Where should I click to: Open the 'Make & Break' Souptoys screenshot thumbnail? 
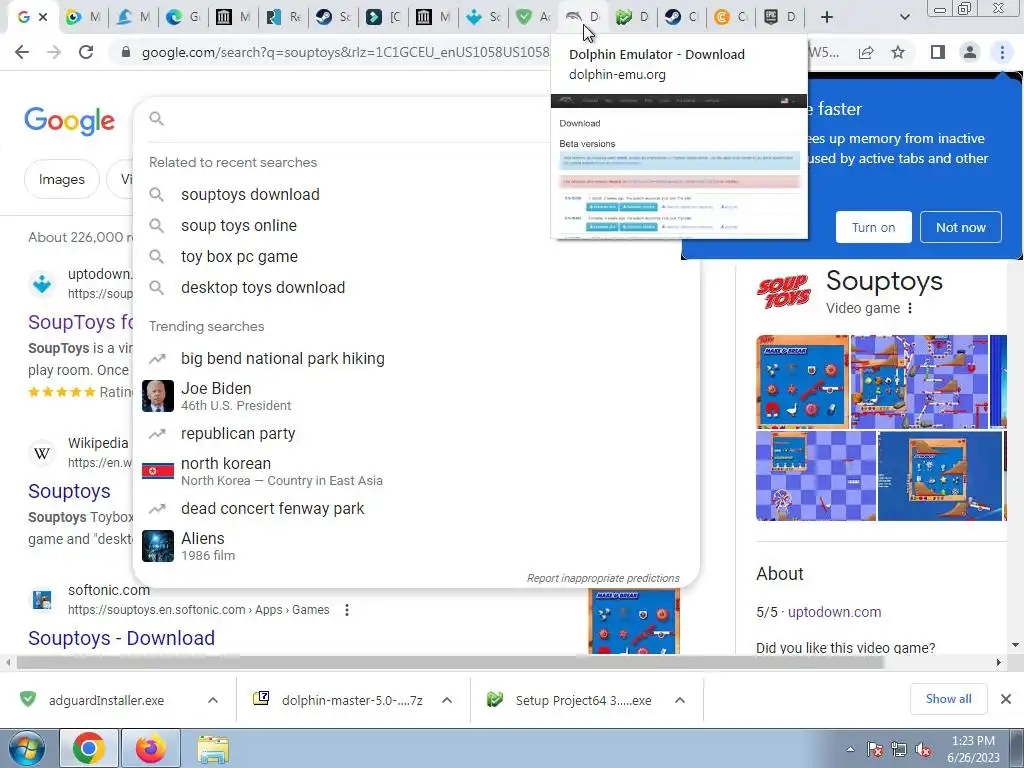pyautogui.click(x=802, y=381)
